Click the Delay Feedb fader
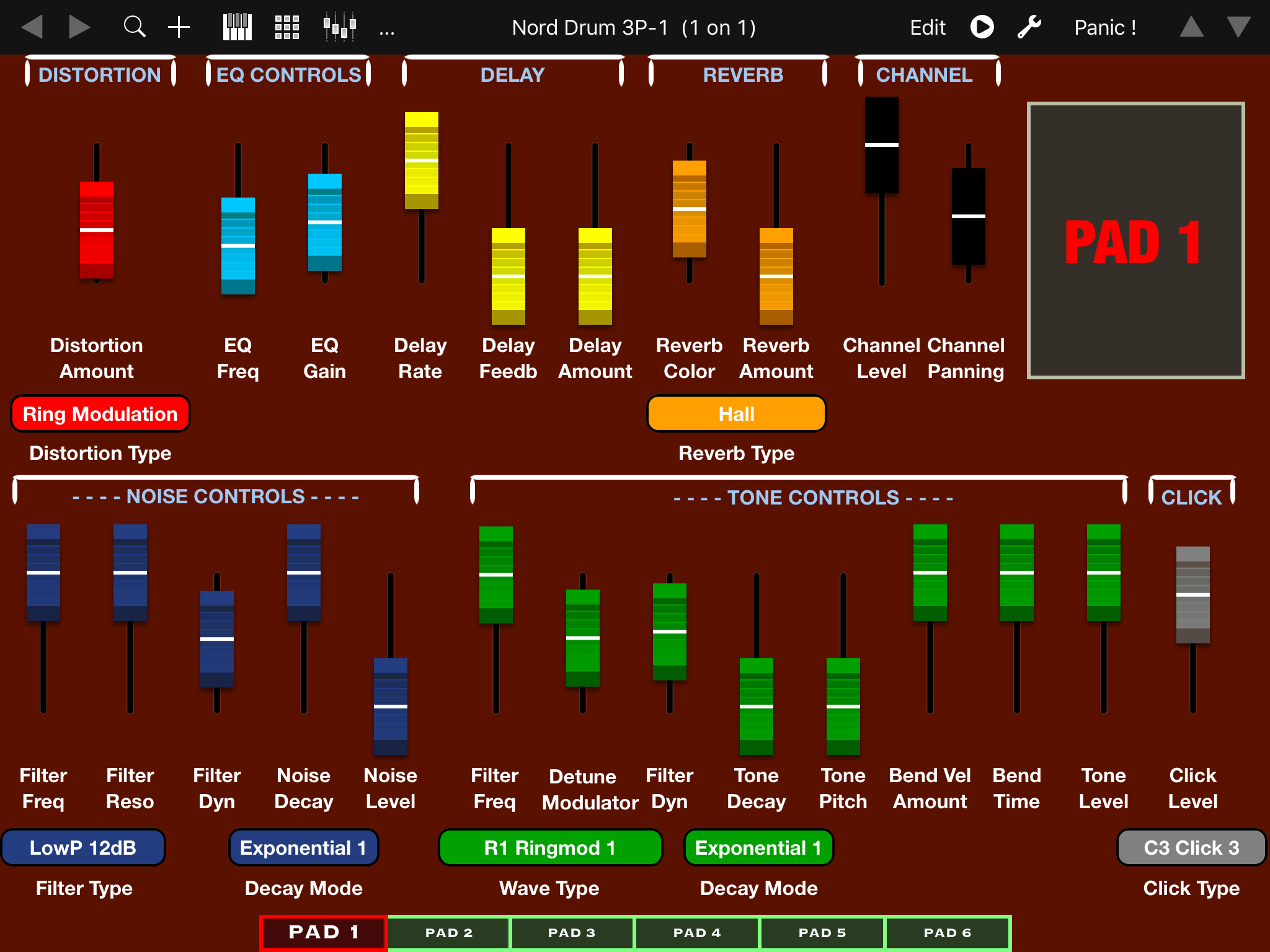The width and height of the screenshot is (1270, 952). click(508, 276)
